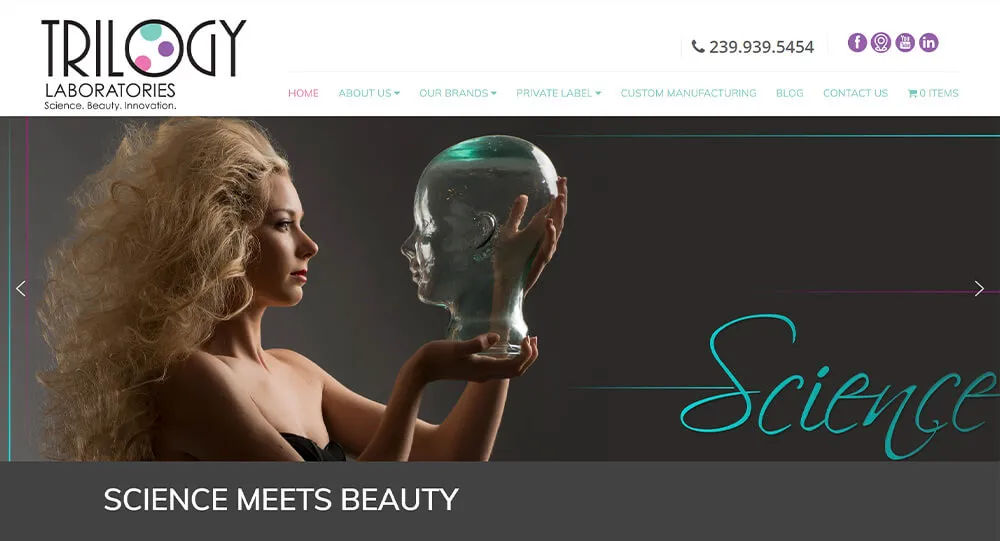
Task: Call phone number 239.939.5454
Action: (x=761, y=47)
